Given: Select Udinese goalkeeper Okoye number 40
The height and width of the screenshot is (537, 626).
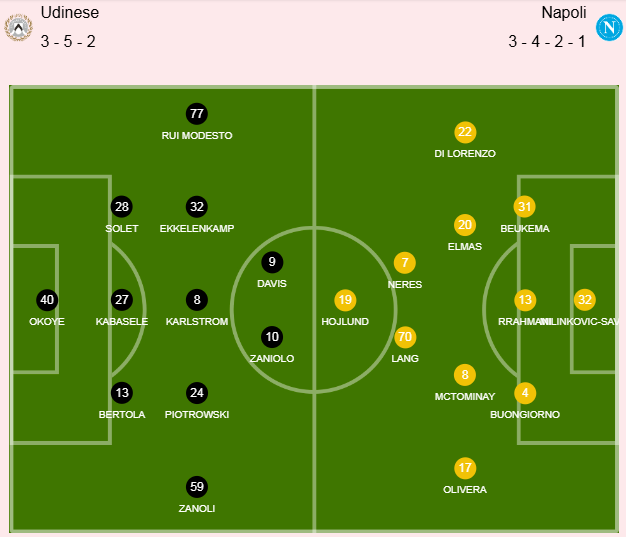Looking at the screenshot, I should pos(47,299).
